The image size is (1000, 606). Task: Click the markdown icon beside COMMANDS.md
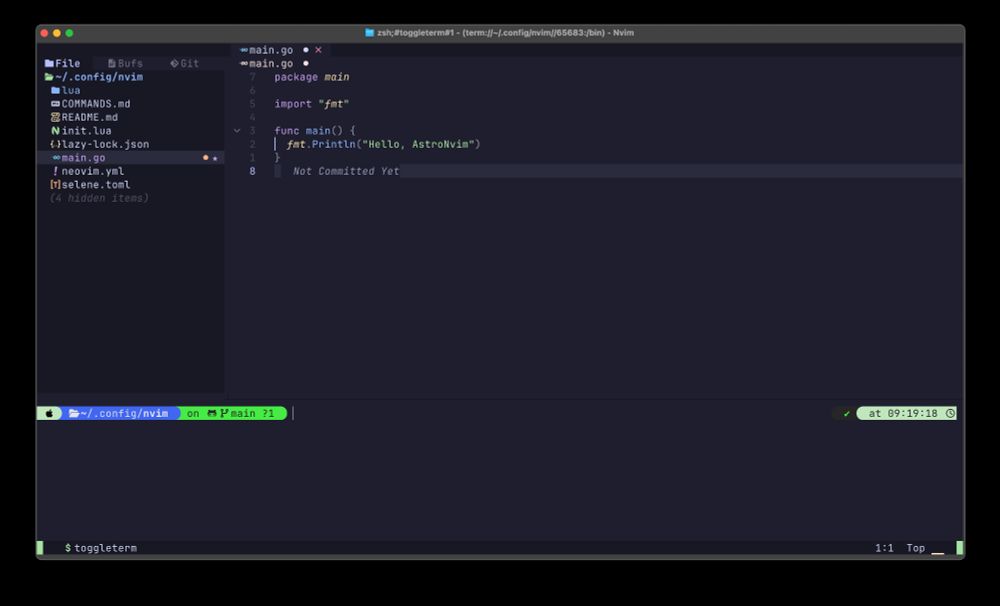pos(55,103)
